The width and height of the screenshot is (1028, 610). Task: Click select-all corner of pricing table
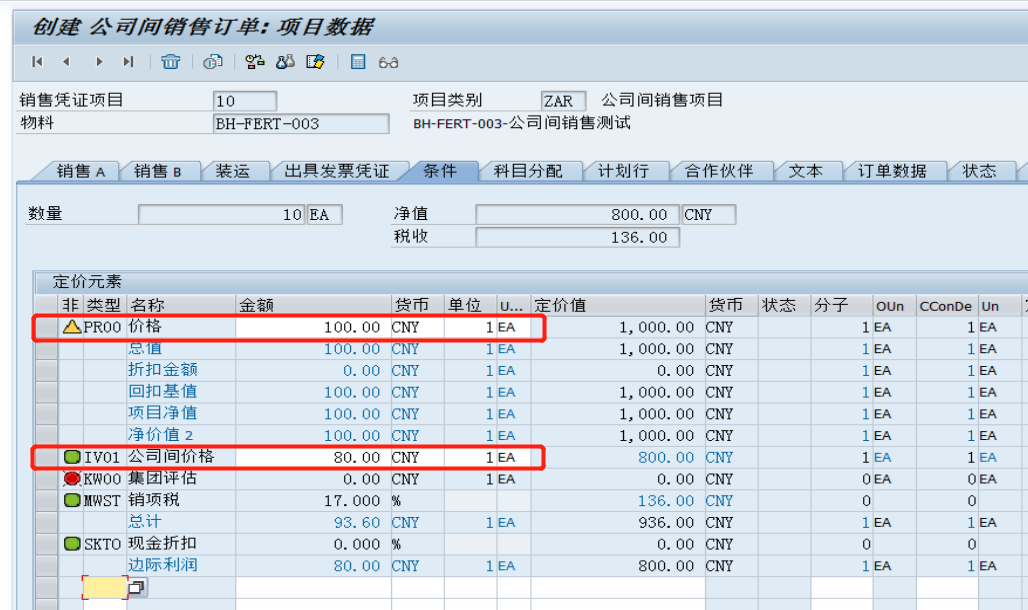coord(46,305)
